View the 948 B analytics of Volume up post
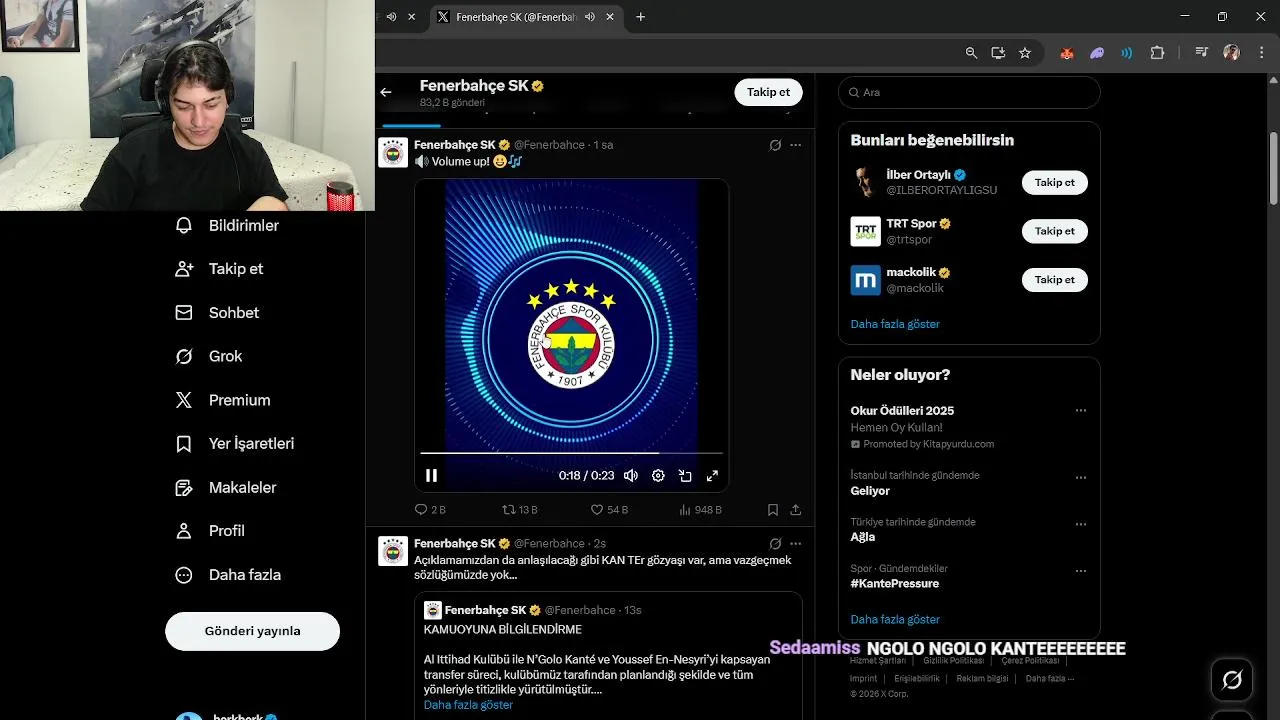1280x720 pixels. [700, 510]
